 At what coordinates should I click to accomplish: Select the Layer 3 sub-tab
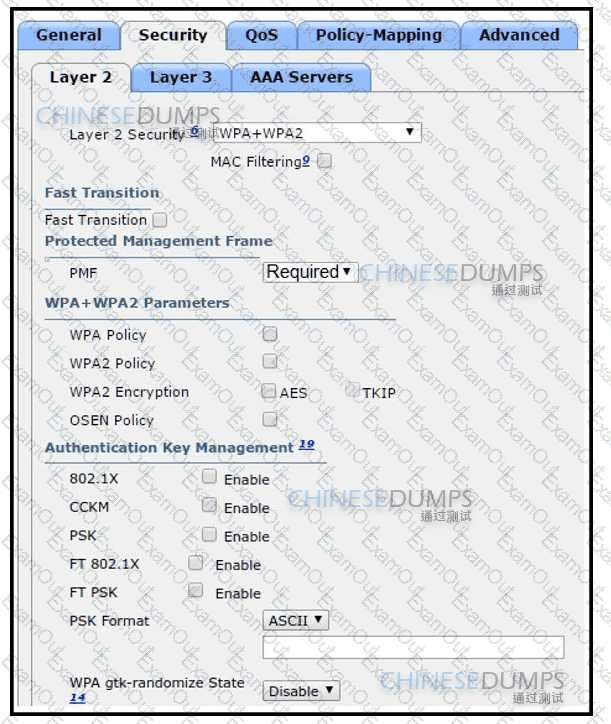[x=180, y=77]
